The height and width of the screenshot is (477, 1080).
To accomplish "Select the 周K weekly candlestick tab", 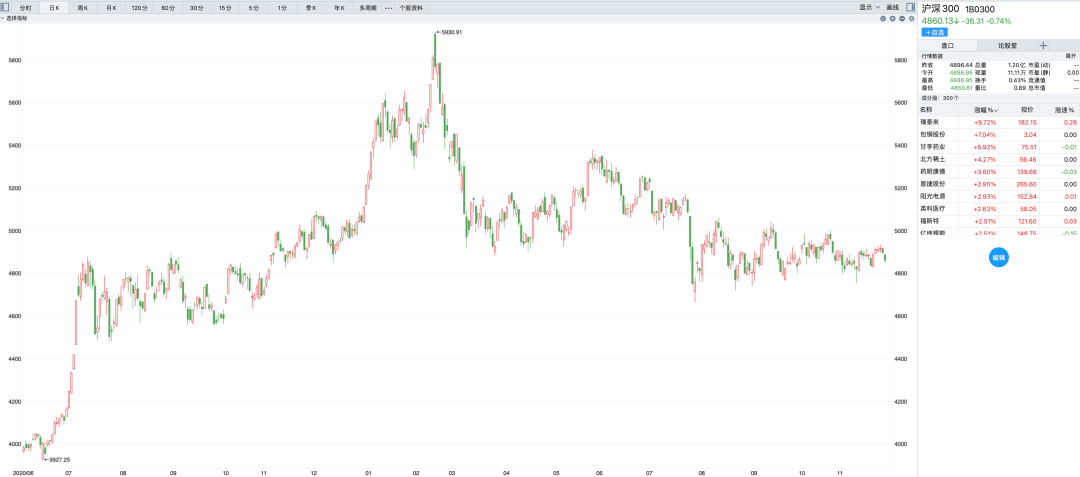I will [82, 8].
